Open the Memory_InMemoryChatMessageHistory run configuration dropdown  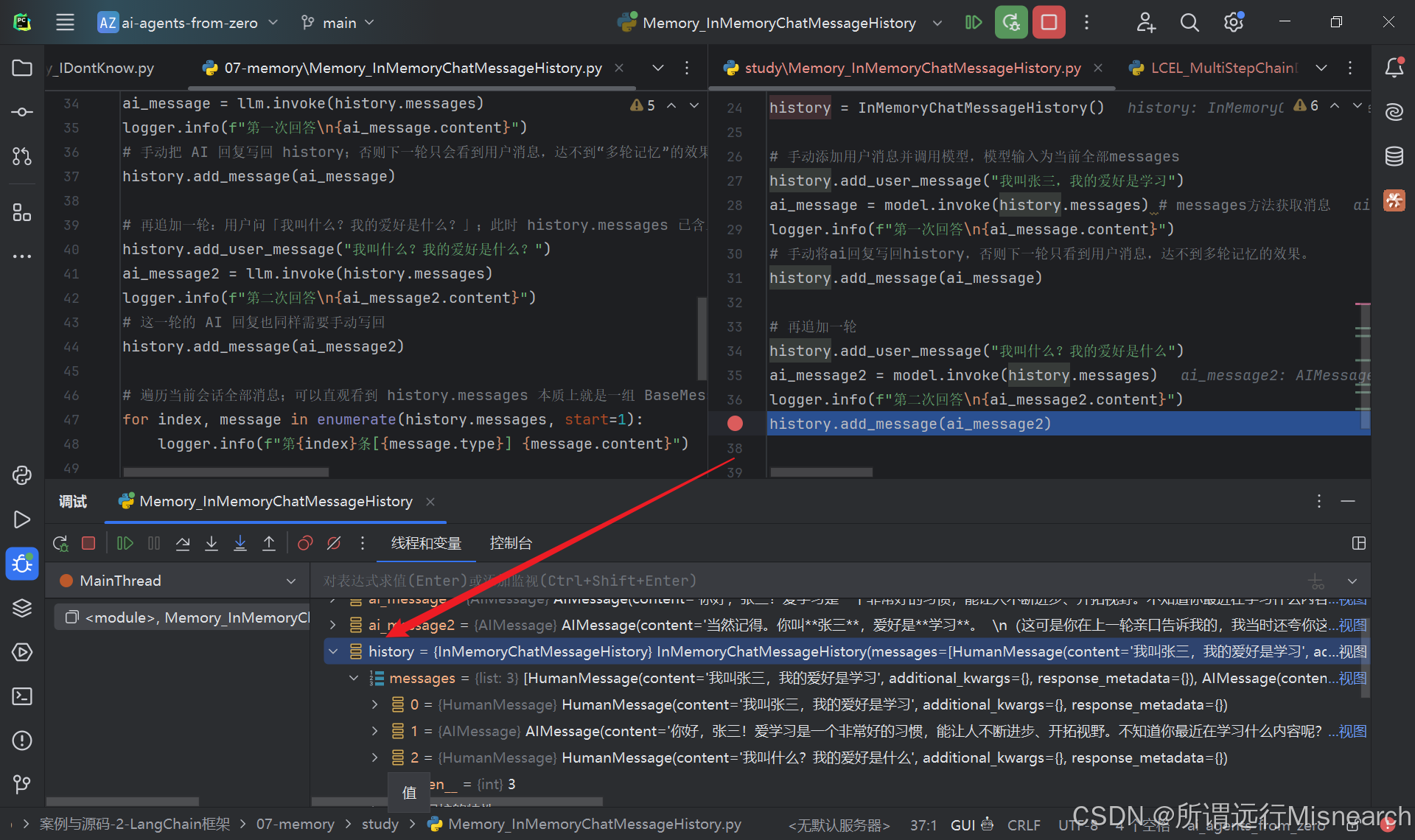tap(780, 22)
